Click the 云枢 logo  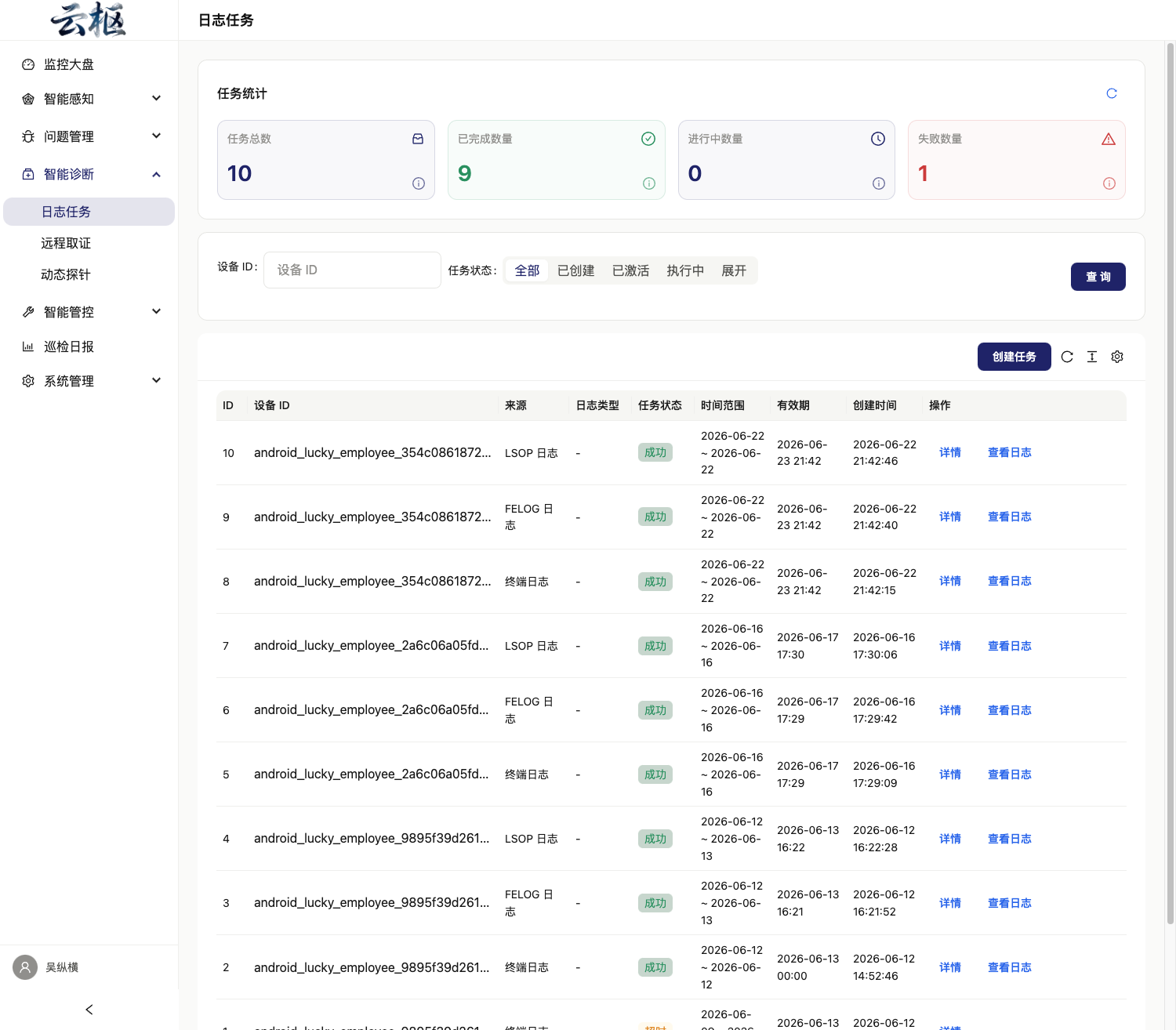[89, 20]
